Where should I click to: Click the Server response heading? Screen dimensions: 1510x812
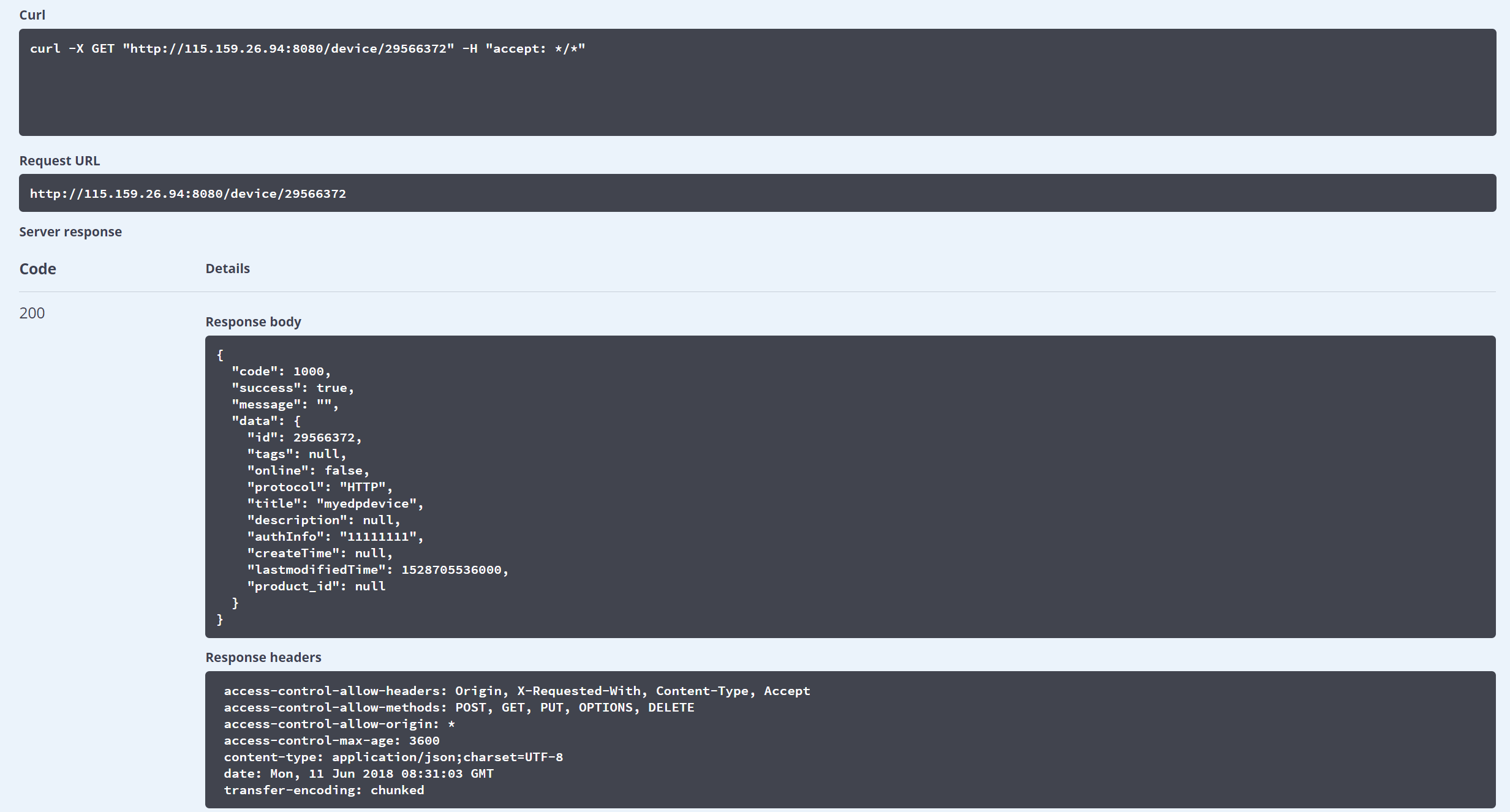70,231
